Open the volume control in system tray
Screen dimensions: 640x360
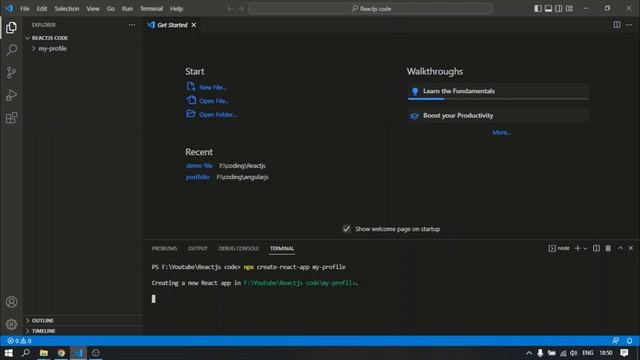pos(574,353)
